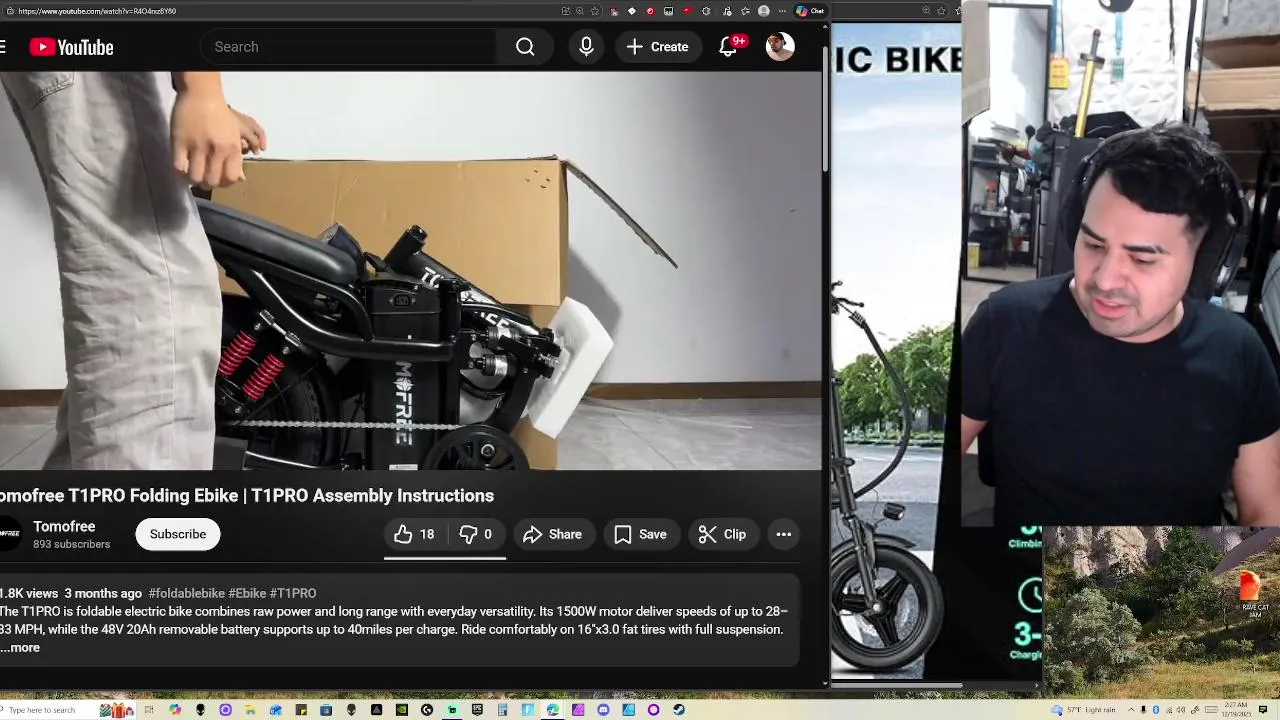1280x720 pixels.
Task: Show hidden tray icons chevron
Action: (x=1131, y=710)
